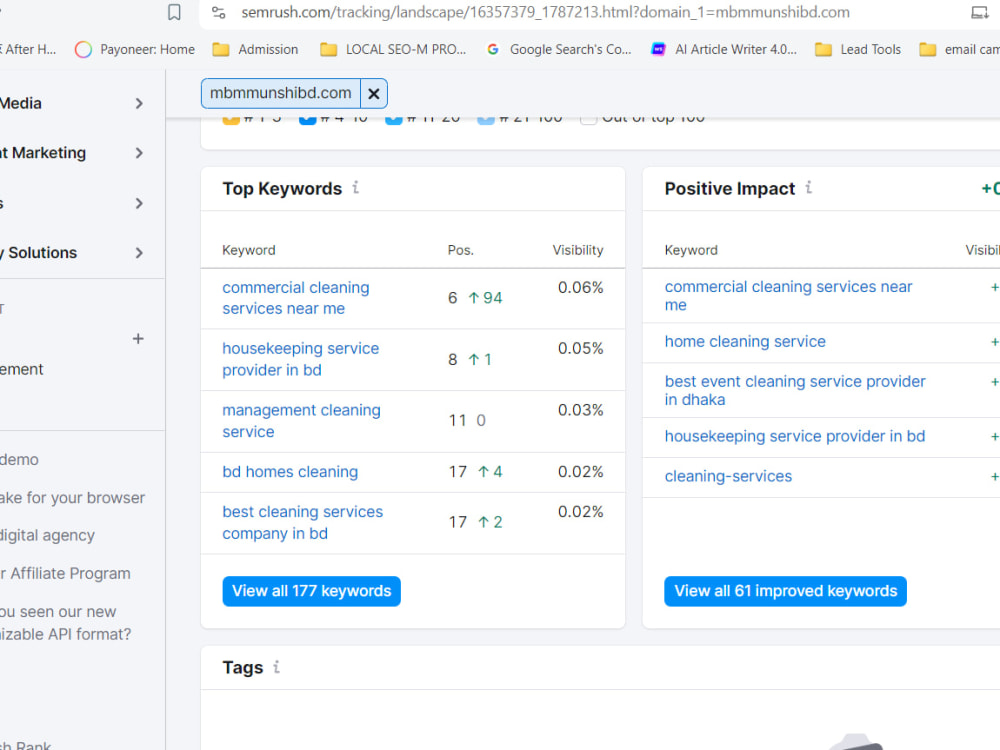Viewport: 1000px width, 750px height.
Task: Open 'commercial cleaning services near me' in Positive Impact
Action: [788, 295]
